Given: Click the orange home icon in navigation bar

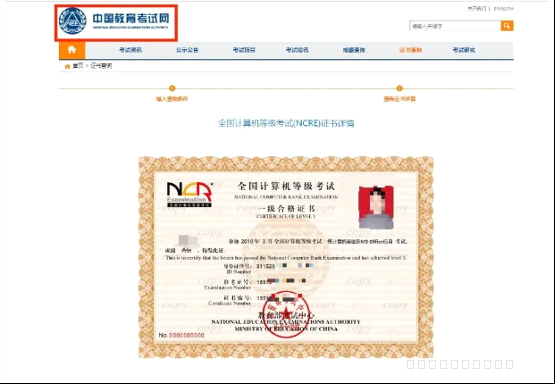Looking at the screenshot, I should point(72,50).
